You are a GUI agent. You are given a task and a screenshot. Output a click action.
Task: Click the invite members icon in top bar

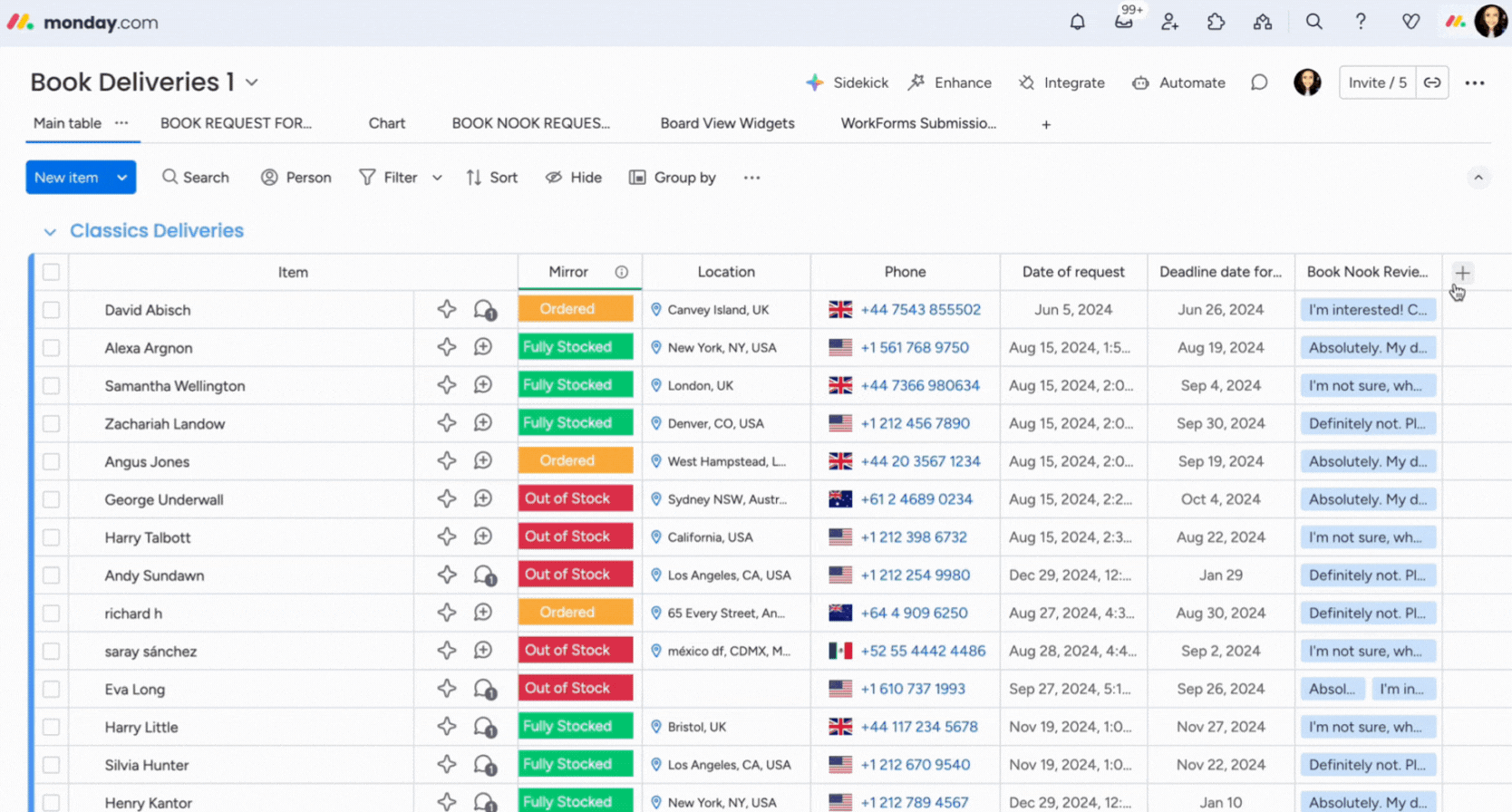[1169, 22]
